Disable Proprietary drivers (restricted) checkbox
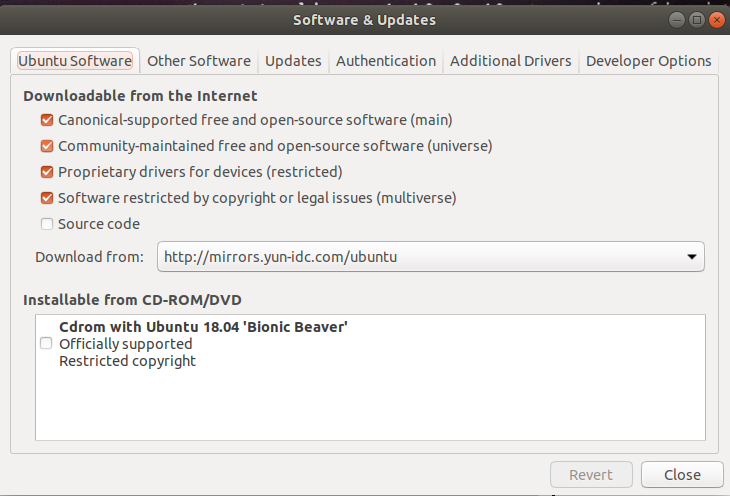The image size is (730, 496). [x=46, y=172]
